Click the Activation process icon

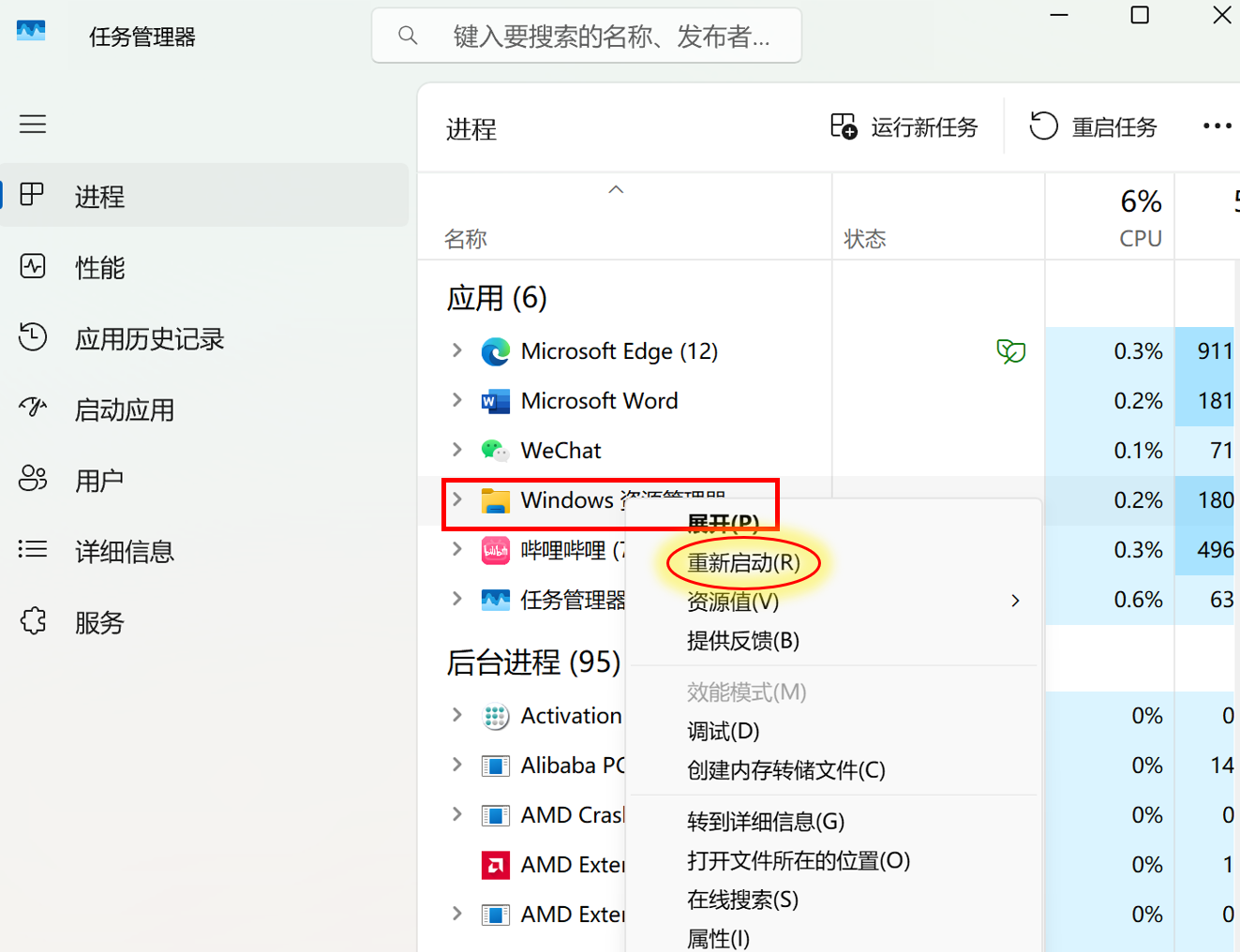[495, 716]
